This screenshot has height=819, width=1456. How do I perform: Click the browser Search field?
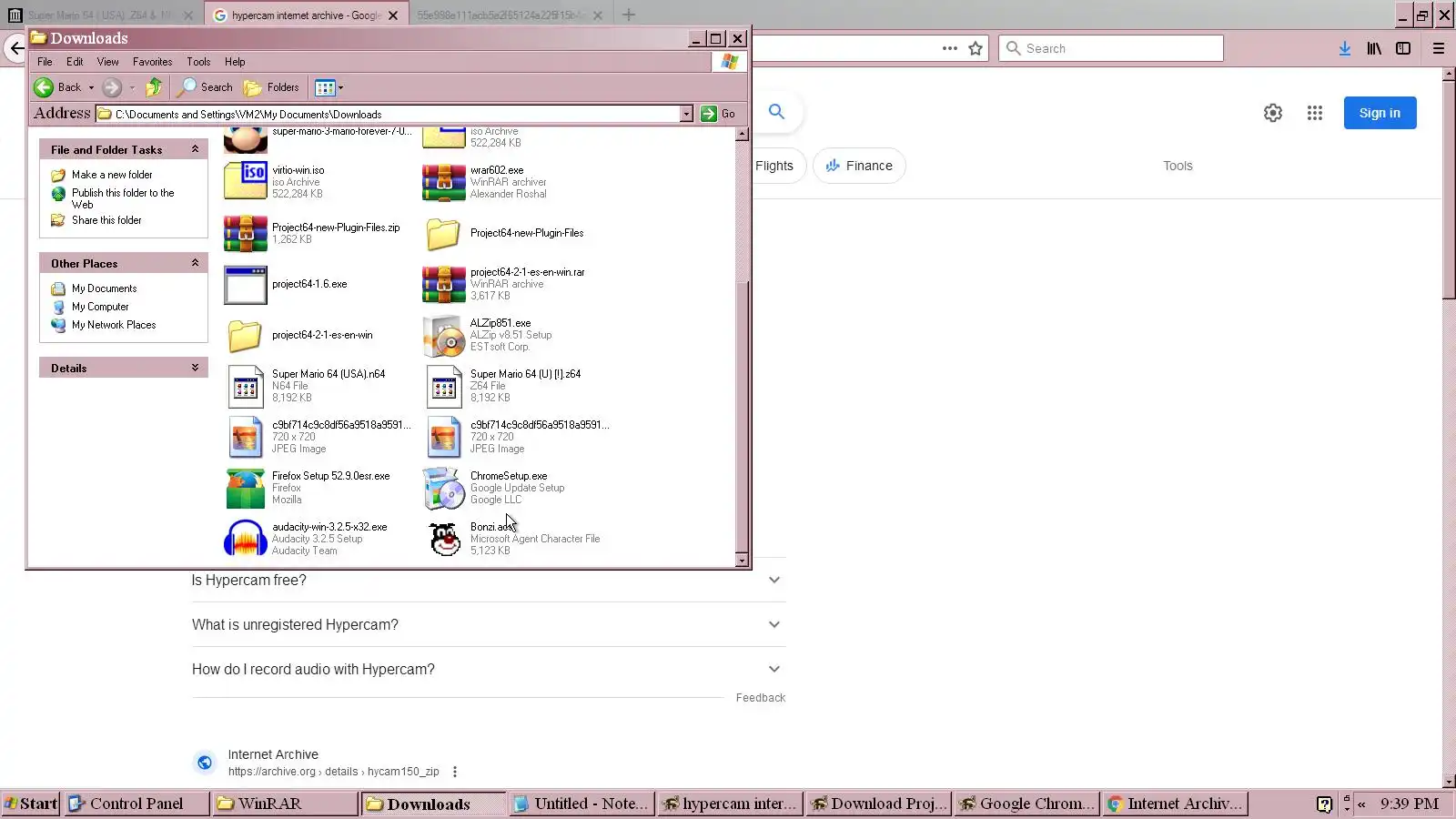coord(1111,48)
